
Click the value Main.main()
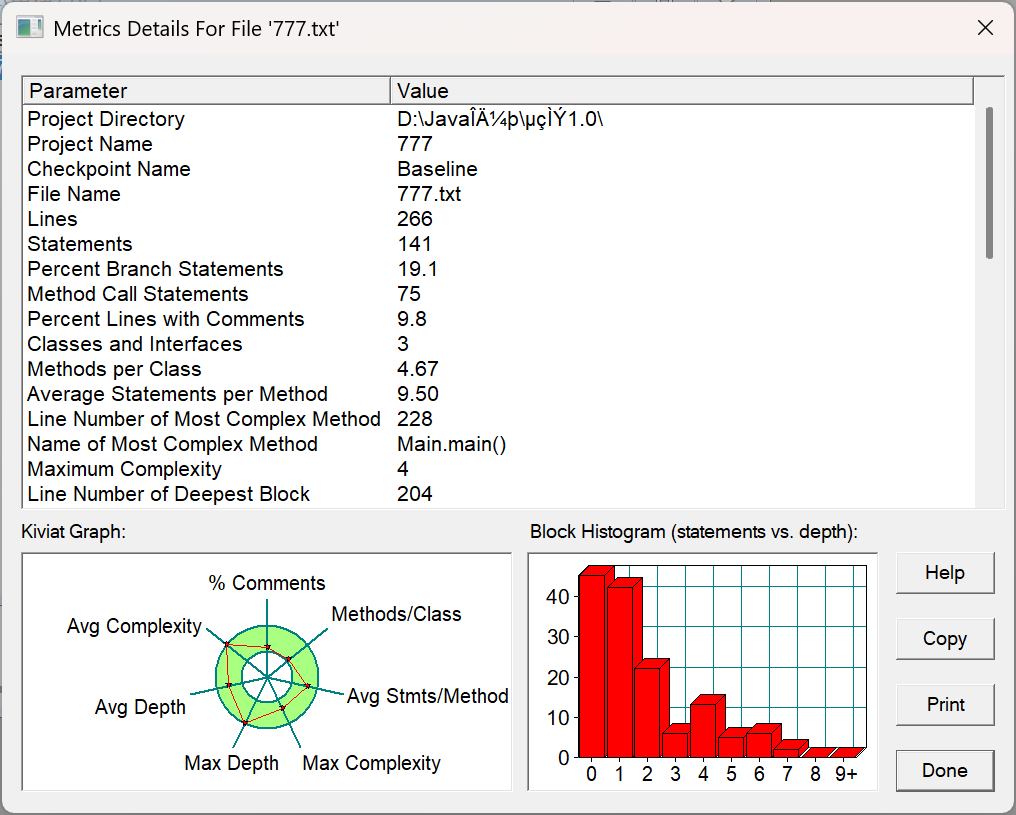point(452,444)
